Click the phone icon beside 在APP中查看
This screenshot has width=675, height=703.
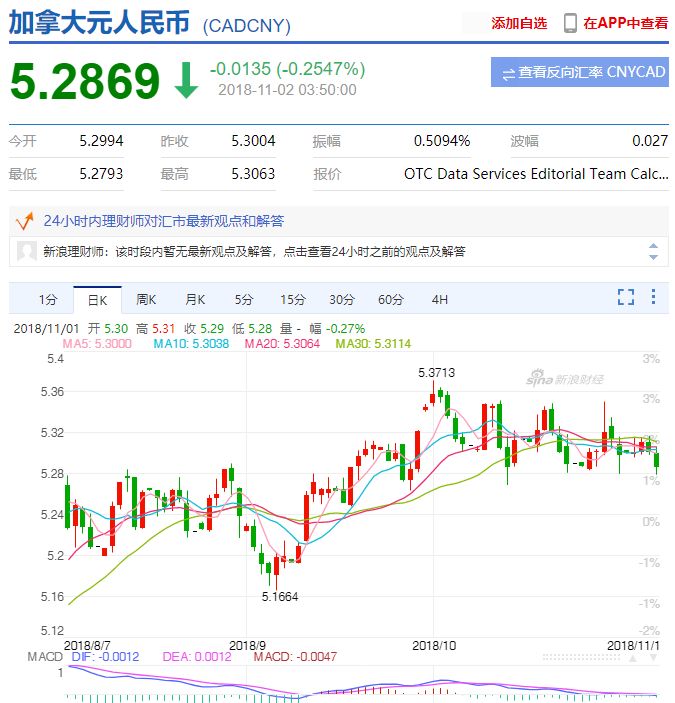pyautogui.click(x=570, y=23)
